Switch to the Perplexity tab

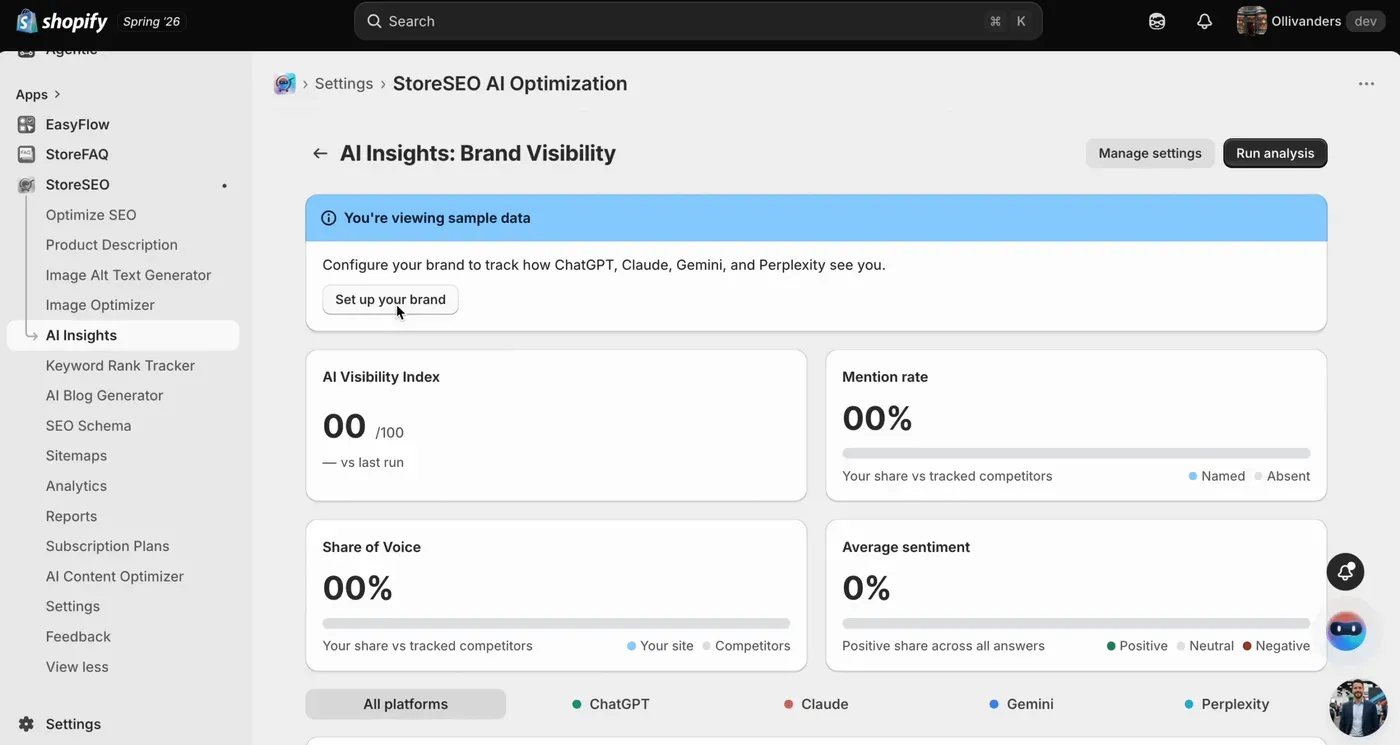1226,704
